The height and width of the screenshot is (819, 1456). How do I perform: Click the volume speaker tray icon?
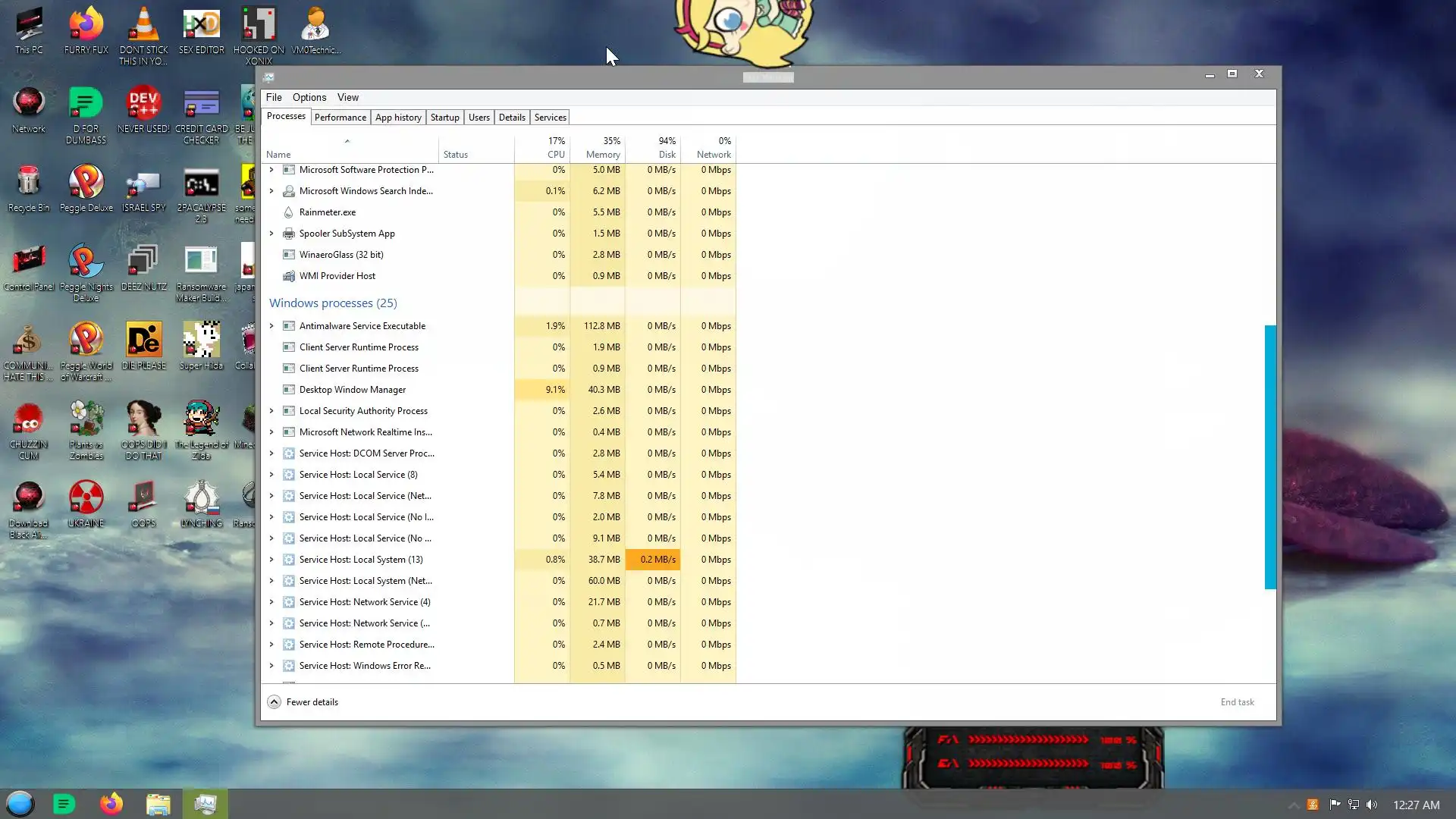1372,805
